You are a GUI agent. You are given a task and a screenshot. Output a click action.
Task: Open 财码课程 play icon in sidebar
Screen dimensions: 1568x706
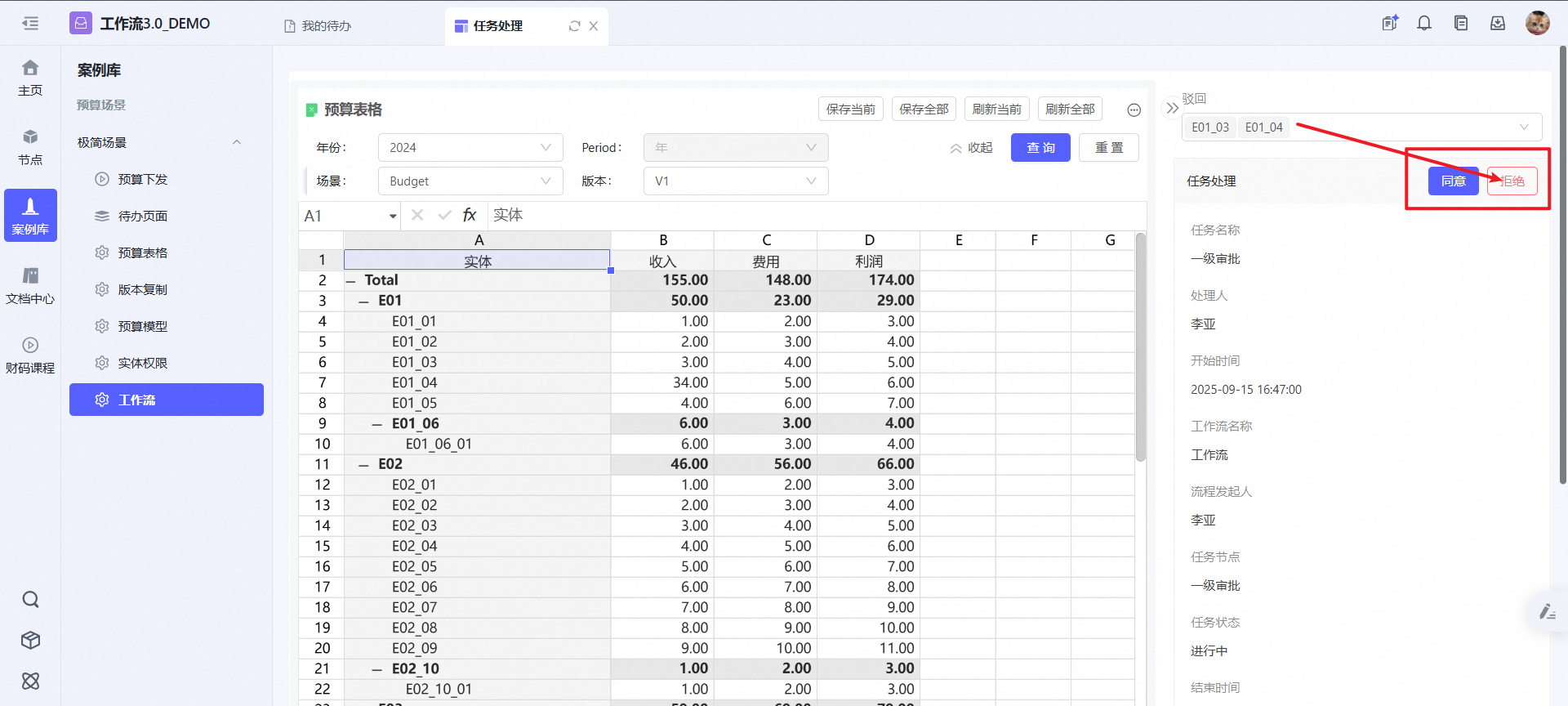(30, 346)
